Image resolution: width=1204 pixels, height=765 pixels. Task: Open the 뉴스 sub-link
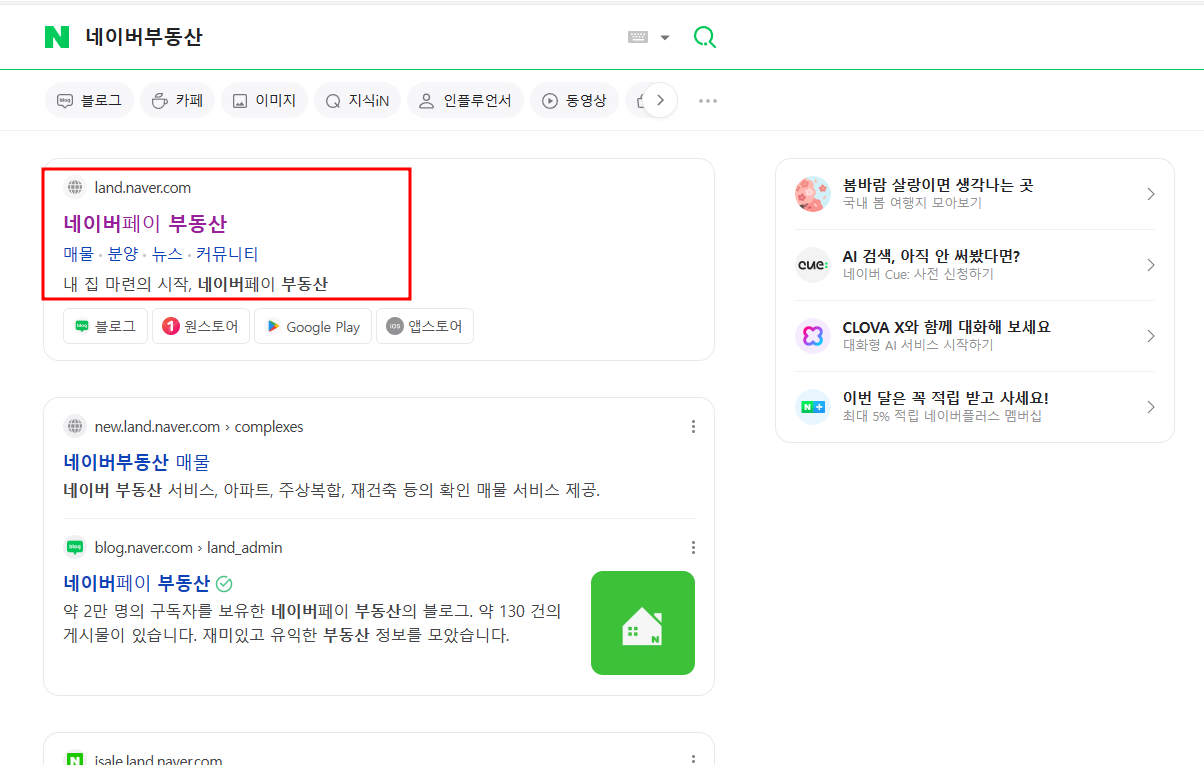167,254
